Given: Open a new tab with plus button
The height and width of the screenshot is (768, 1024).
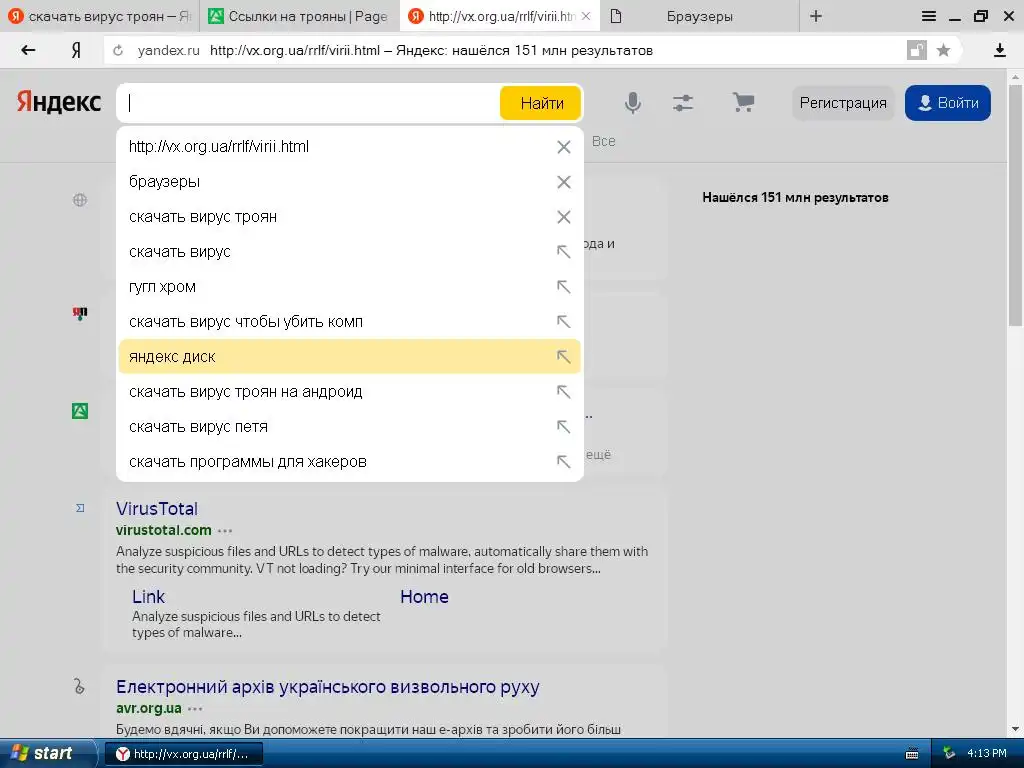Looking at the screenshot, I should pos(816,16).
